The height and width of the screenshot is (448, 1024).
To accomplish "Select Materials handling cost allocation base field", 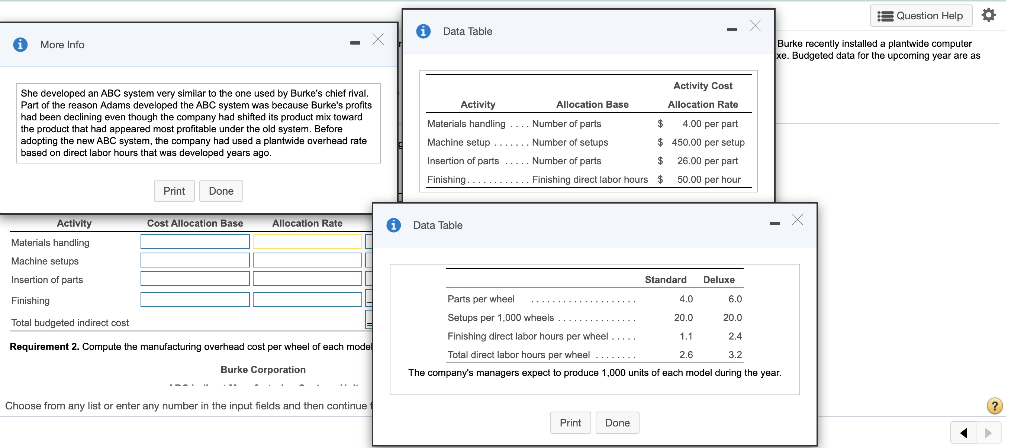I will point(195,242).
